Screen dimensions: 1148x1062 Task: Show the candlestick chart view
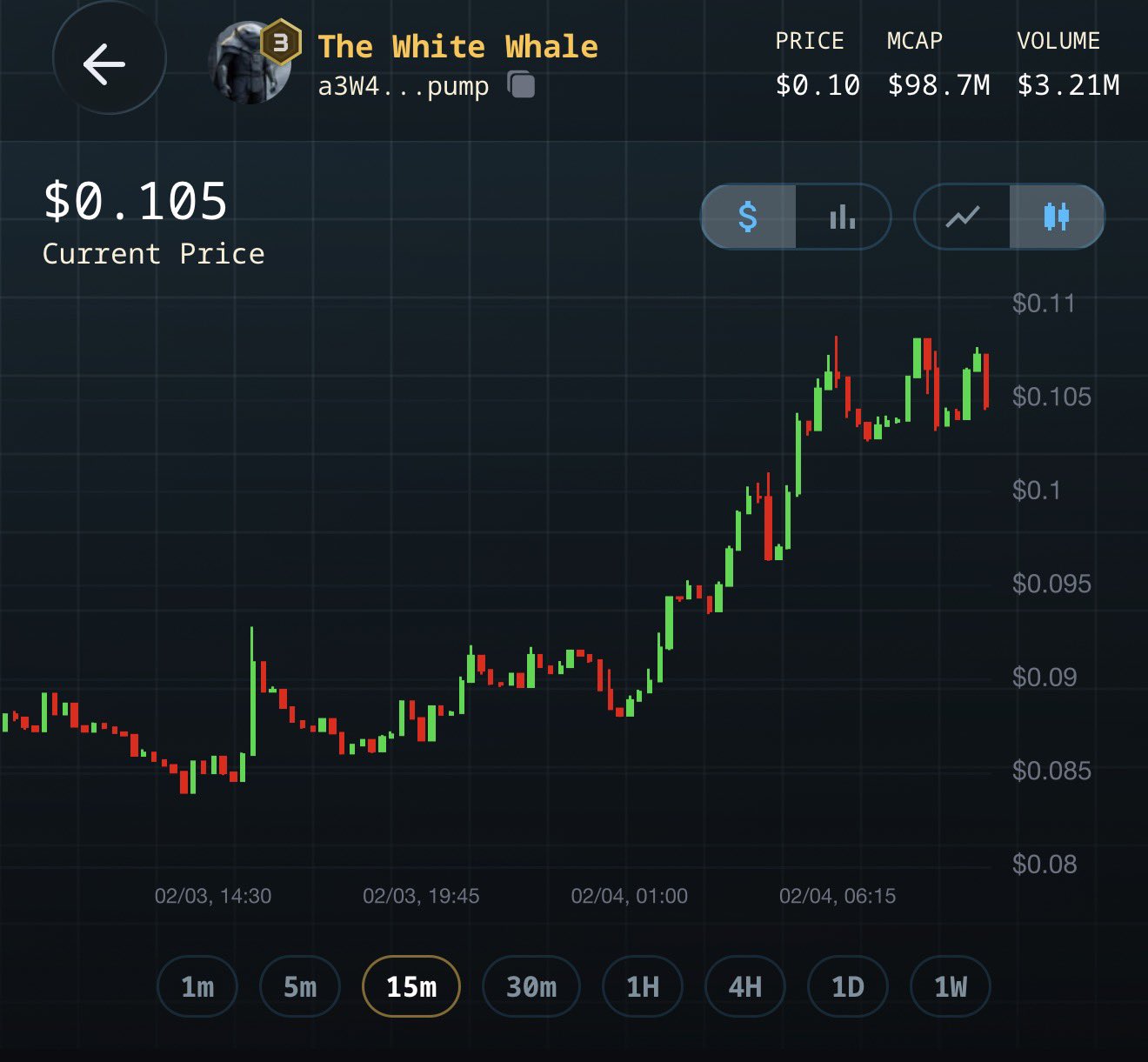(1056, 217)
